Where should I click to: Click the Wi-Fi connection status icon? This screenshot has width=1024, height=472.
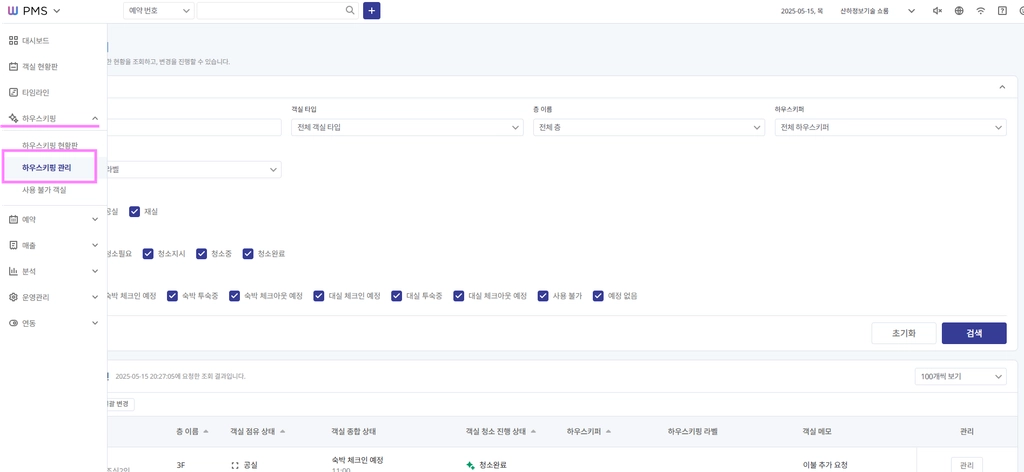click(x=980, y=11)
